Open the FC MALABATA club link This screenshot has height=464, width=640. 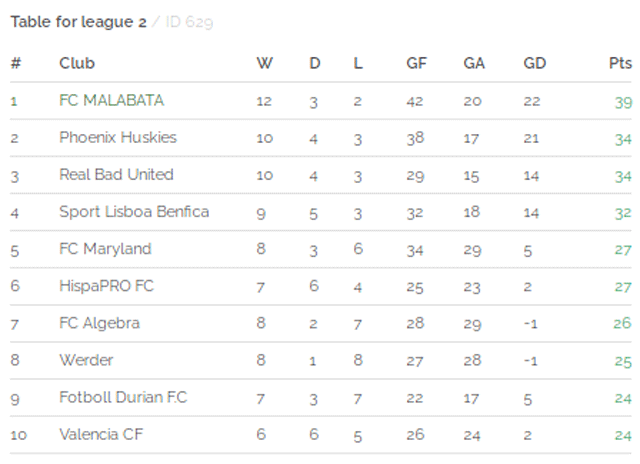pos(111,100)
